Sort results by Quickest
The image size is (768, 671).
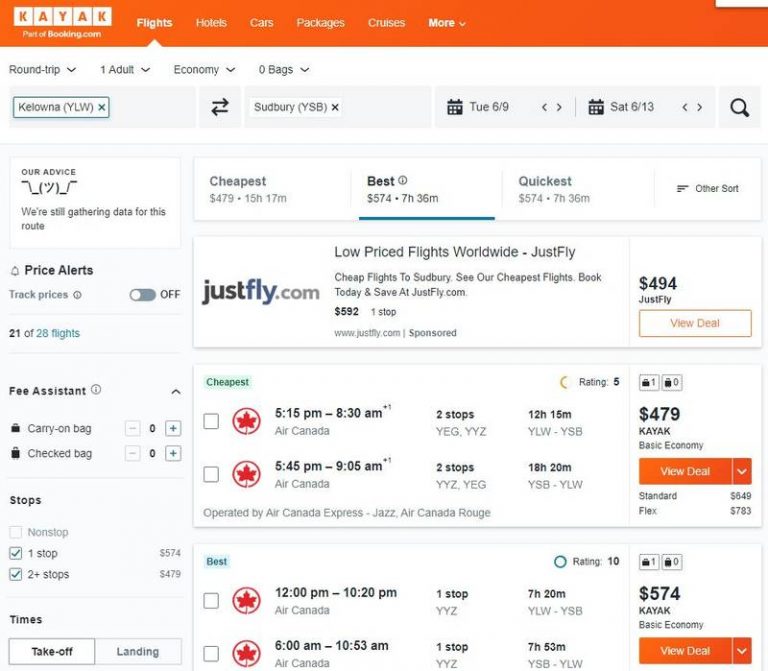578,189
